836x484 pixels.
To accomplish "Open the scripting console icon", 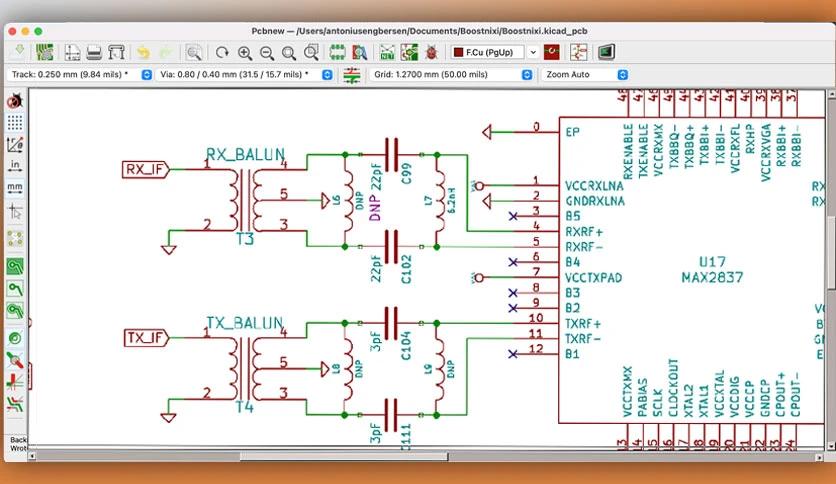I will pyautogui.click(x=606, y=52).
